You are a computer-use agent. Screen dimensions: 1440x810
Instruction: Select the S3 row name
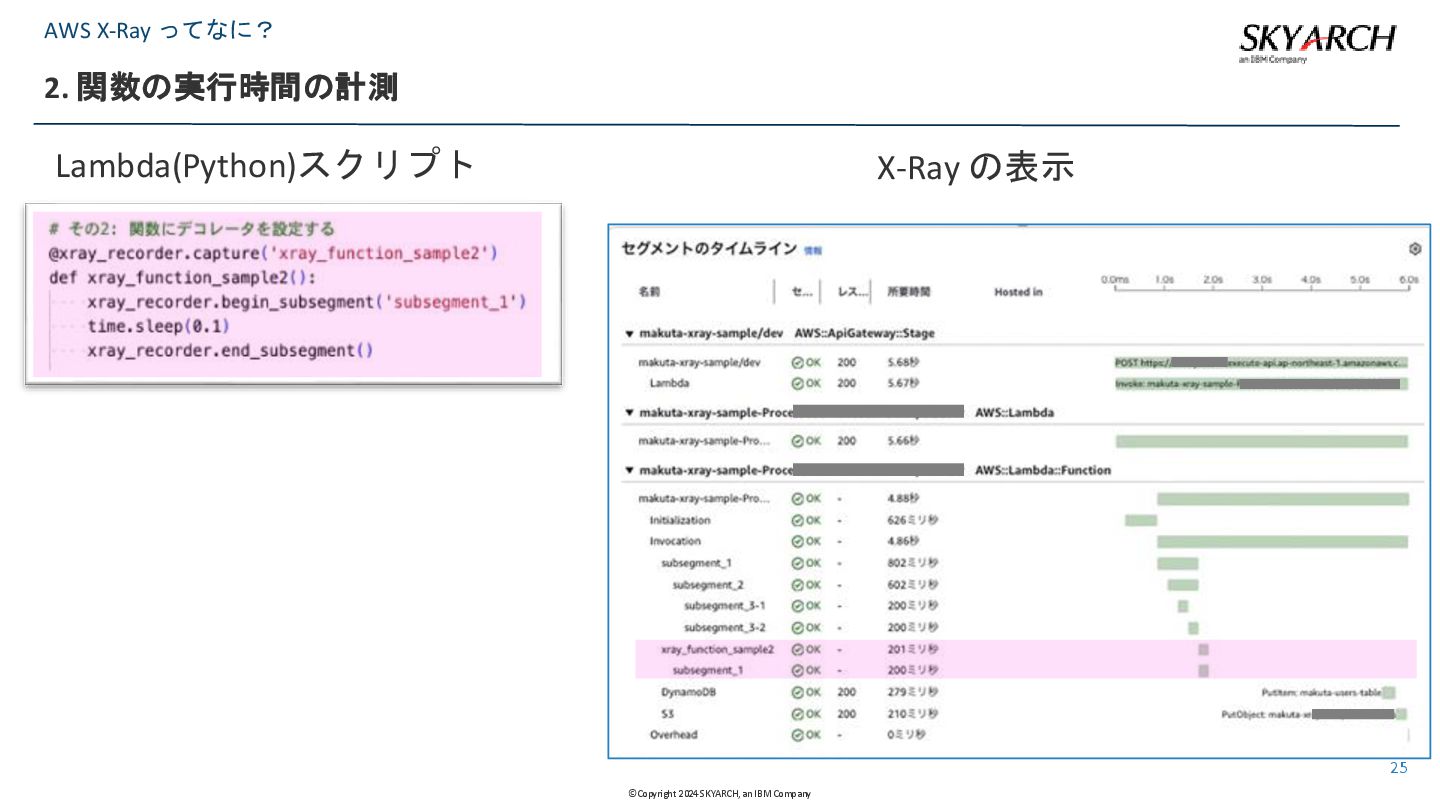pyautogui.click(x=667, y=714)
